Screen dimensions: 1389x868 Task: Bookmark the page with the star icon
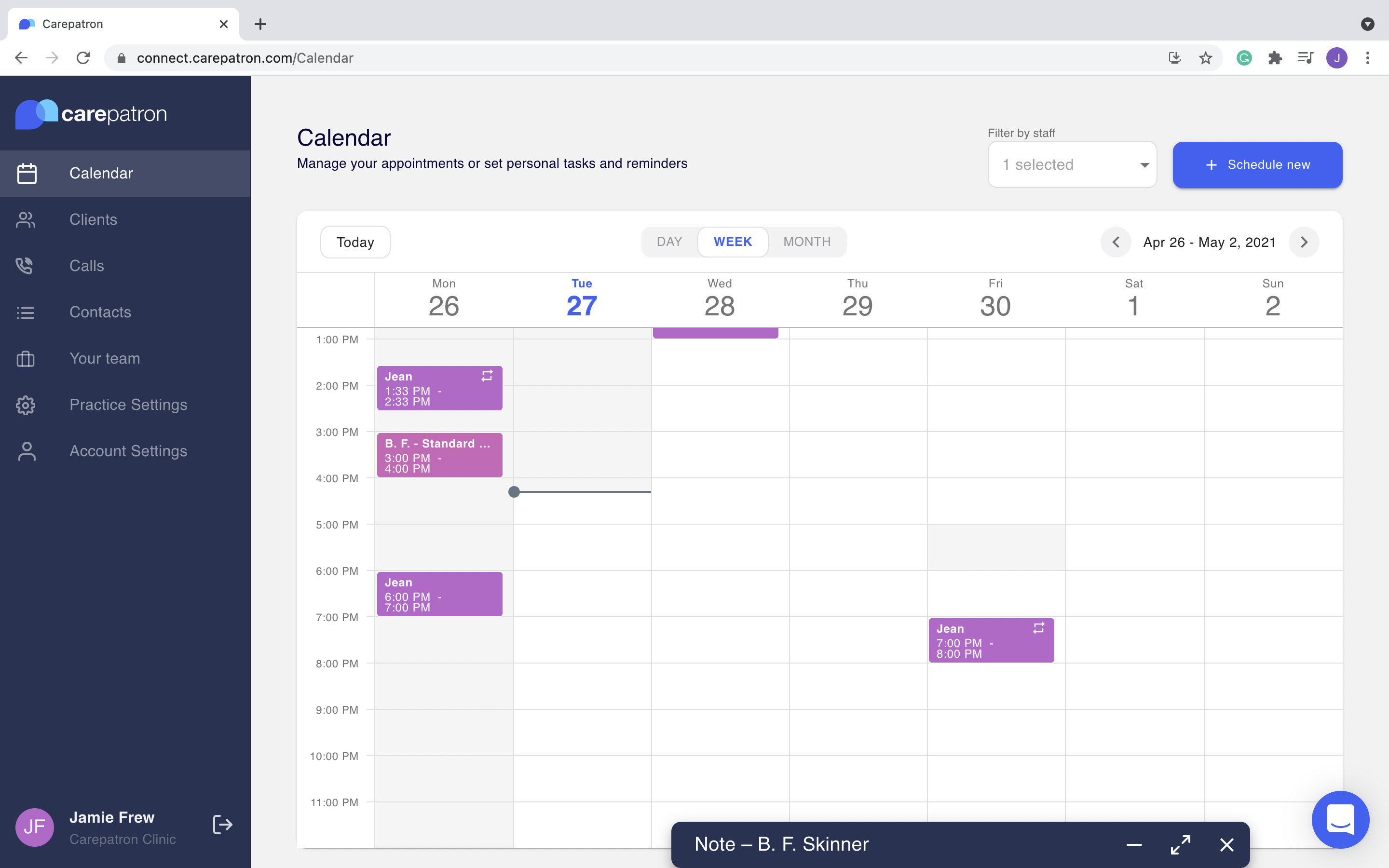[x=1205, y=57]
